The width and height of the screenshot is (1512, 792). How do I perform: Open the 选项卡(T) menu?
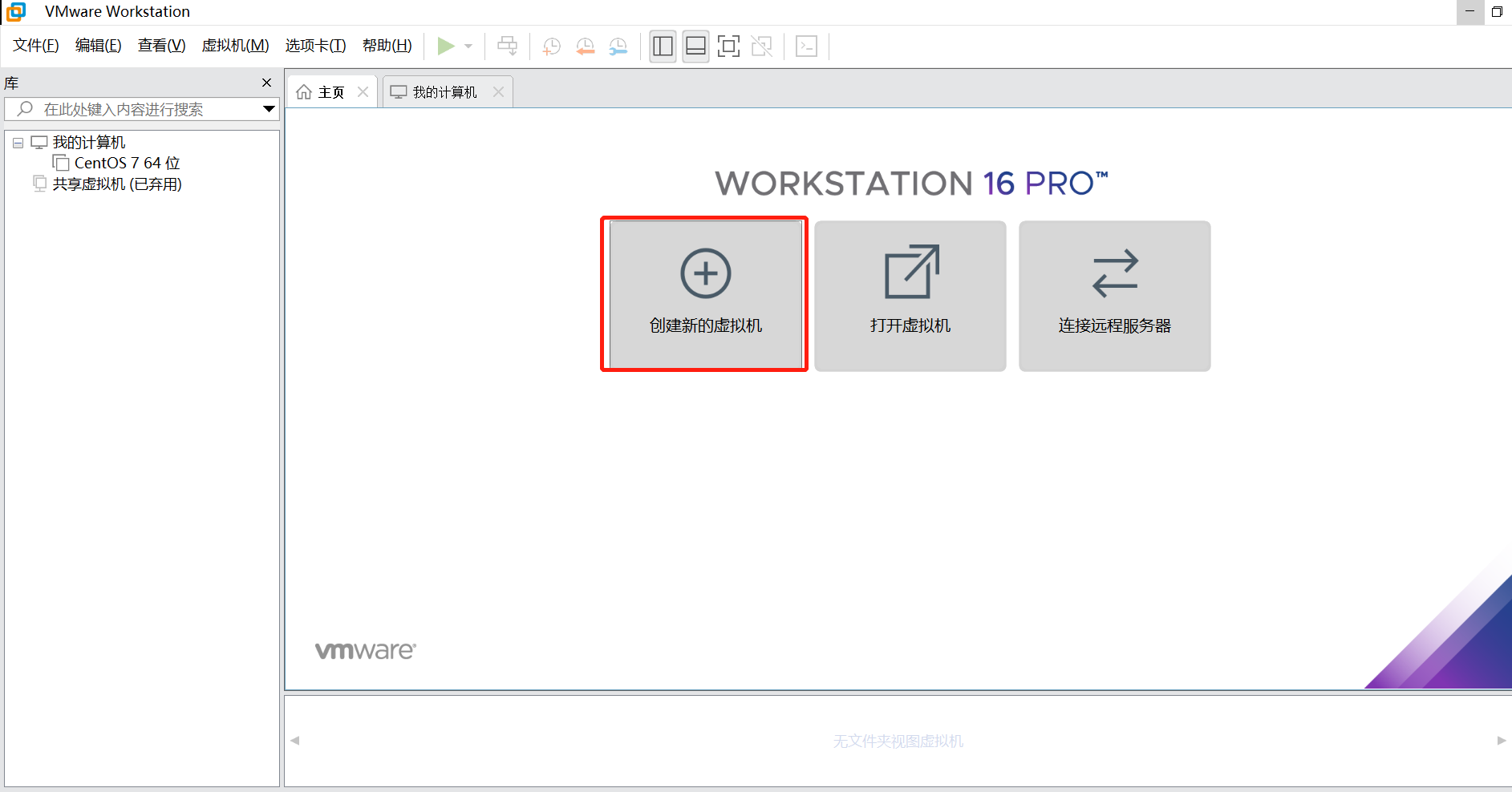[315, 46]
